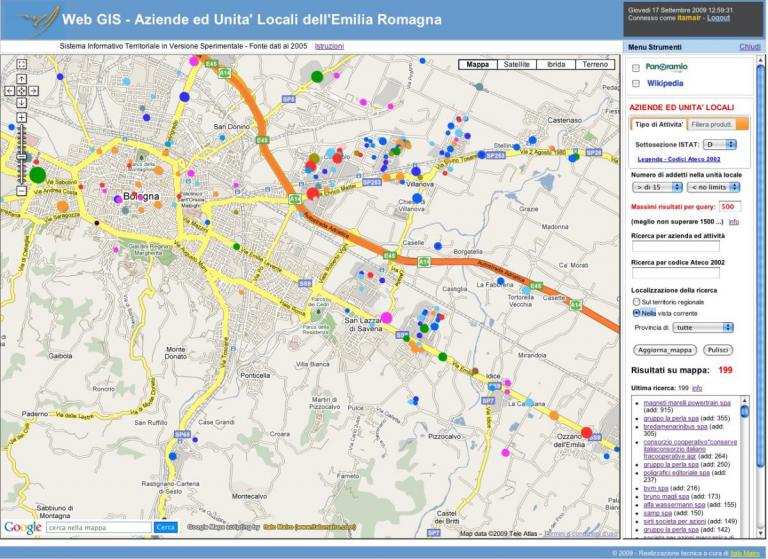Screen dimensions: 768x559
Task: Select the Ibrida map view
Action: coord(556,64)
